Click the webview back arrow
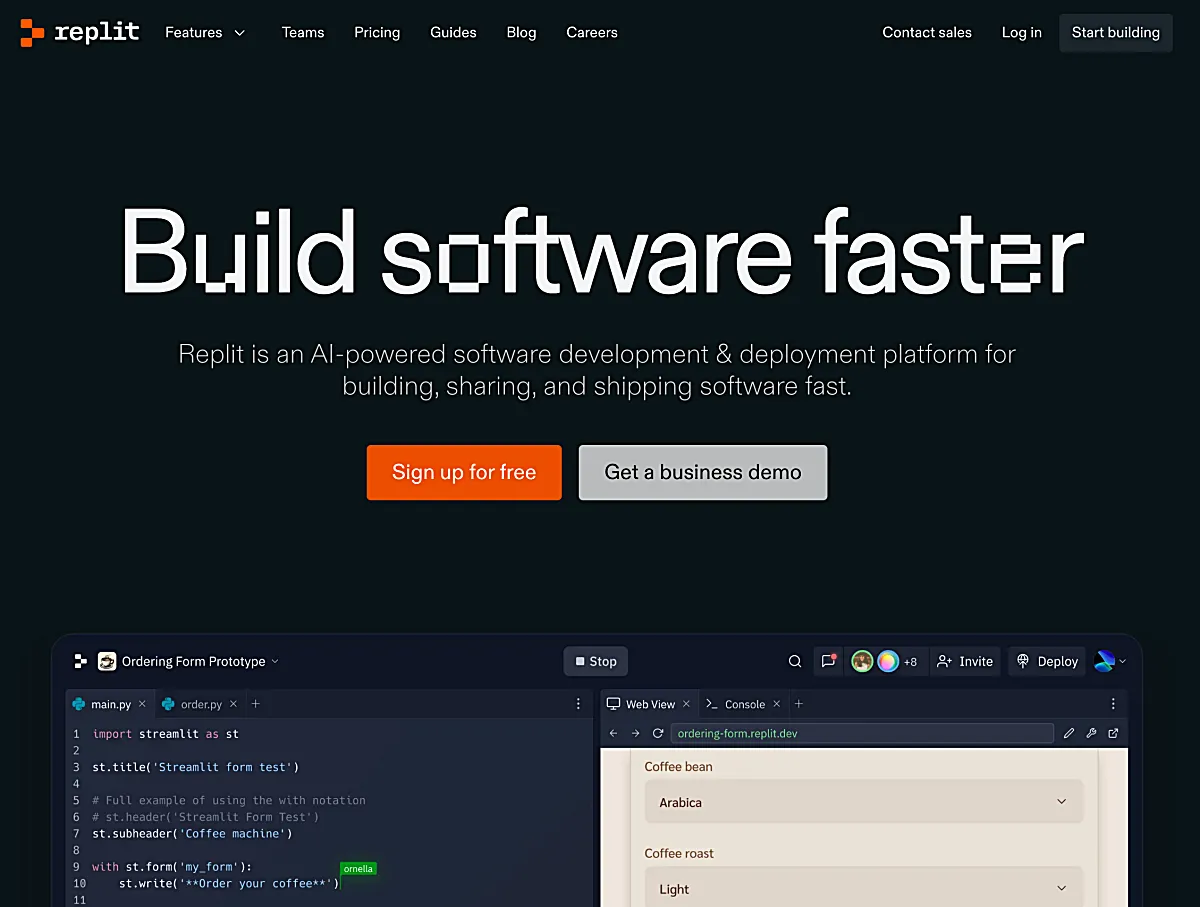 [x=614, y=733]
